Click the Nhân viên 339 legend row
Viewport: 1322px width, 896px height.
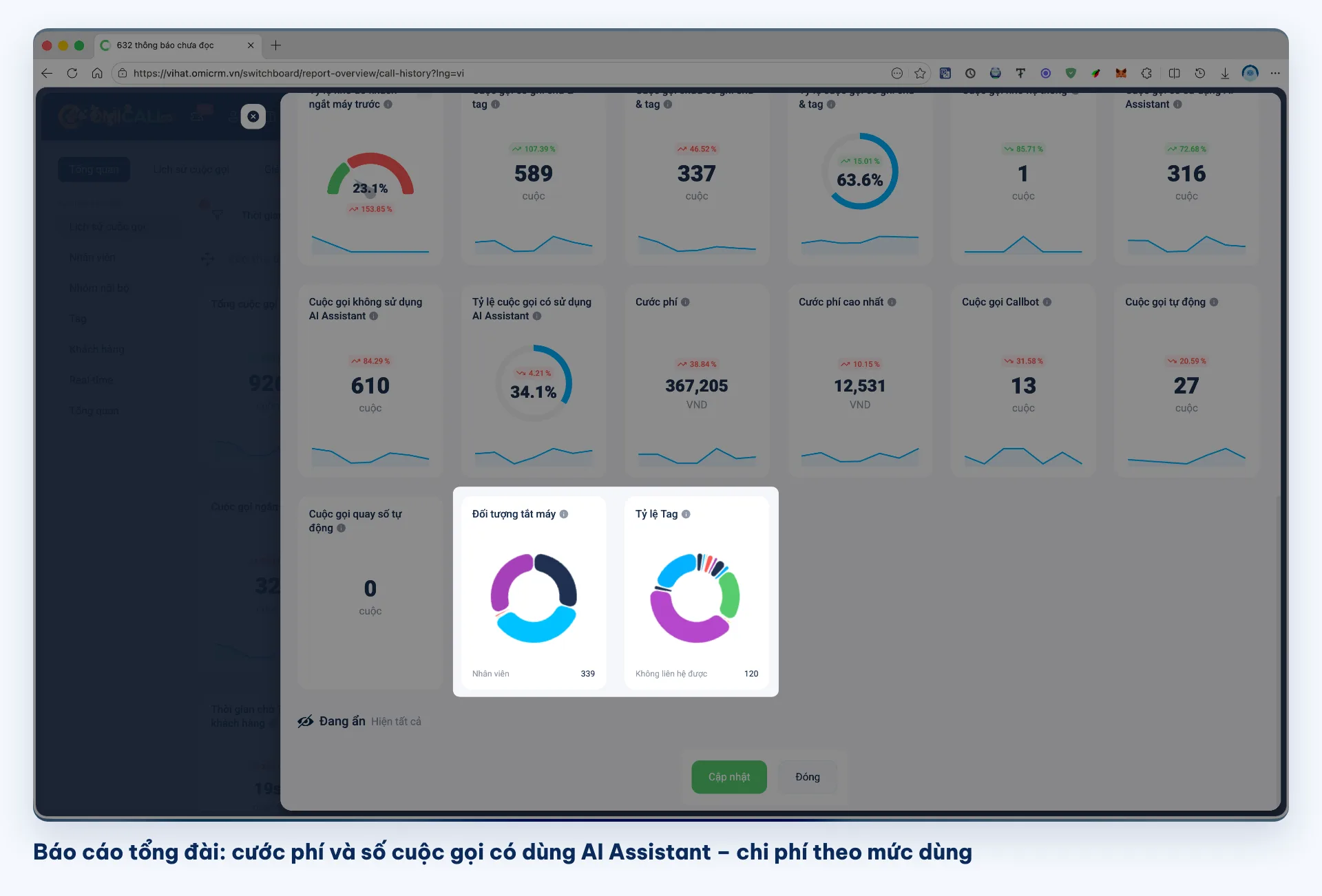534,674
